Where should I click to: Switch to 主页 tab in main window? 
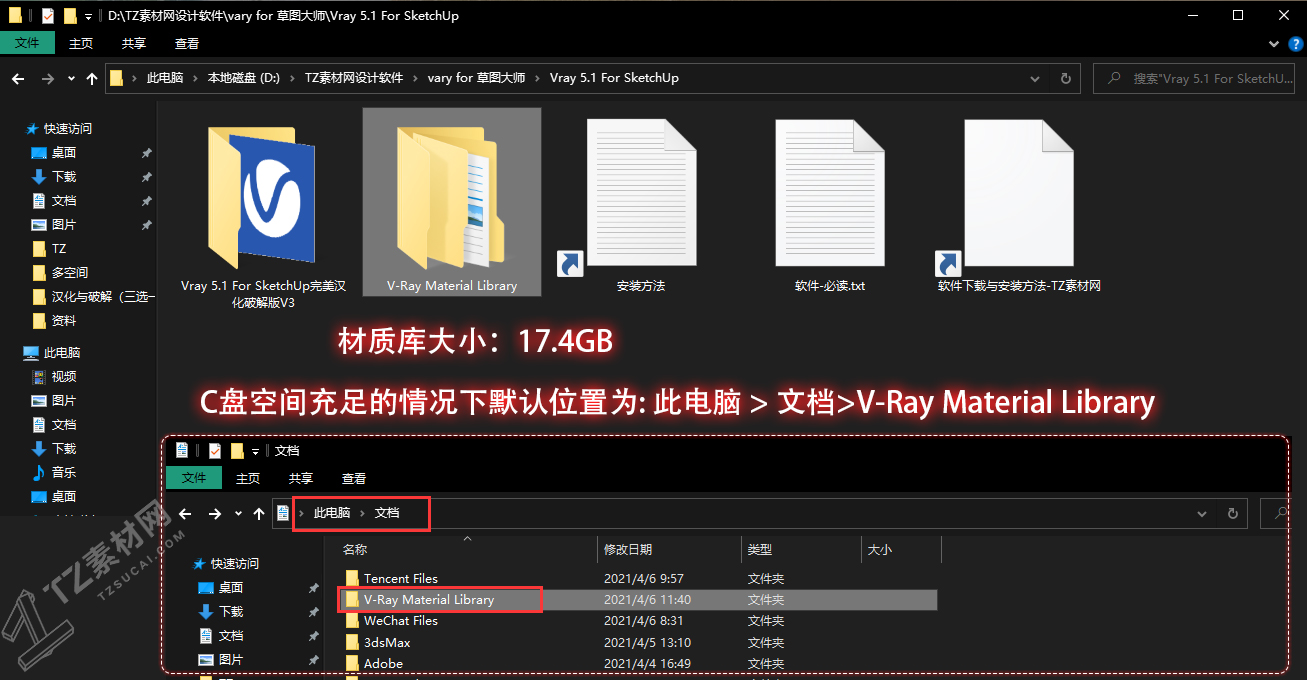[x=81, y=44]
